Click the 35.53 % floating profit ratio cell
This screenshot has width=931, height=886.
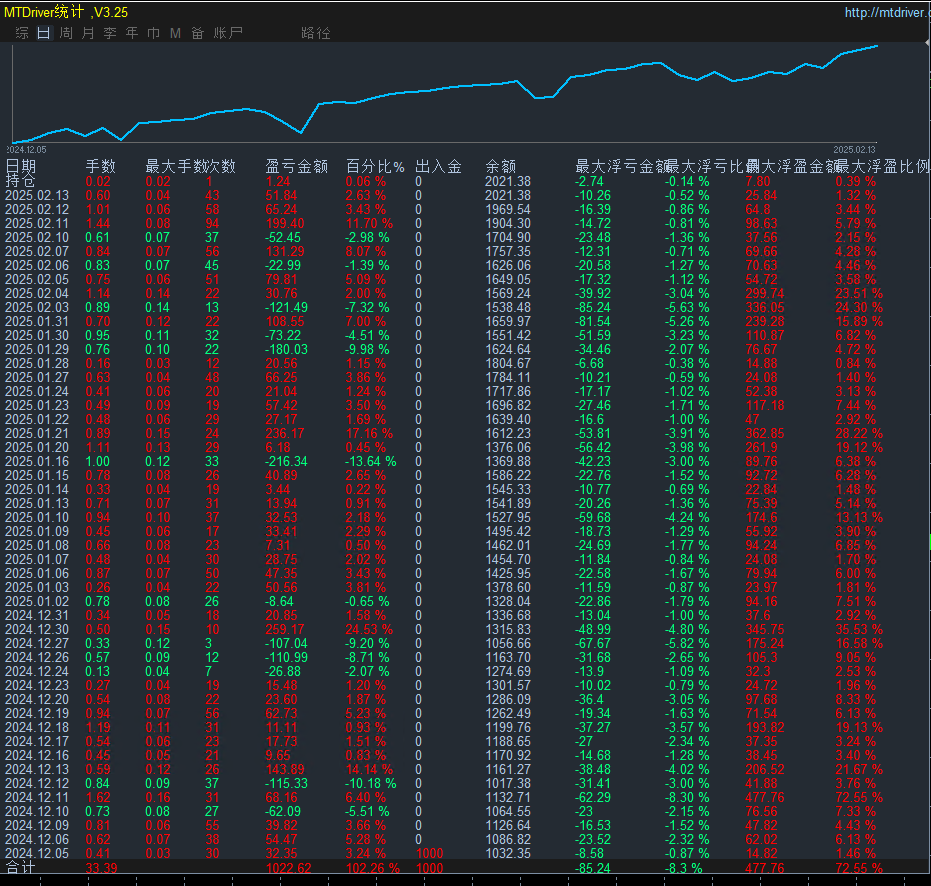[x=859, y=629]
